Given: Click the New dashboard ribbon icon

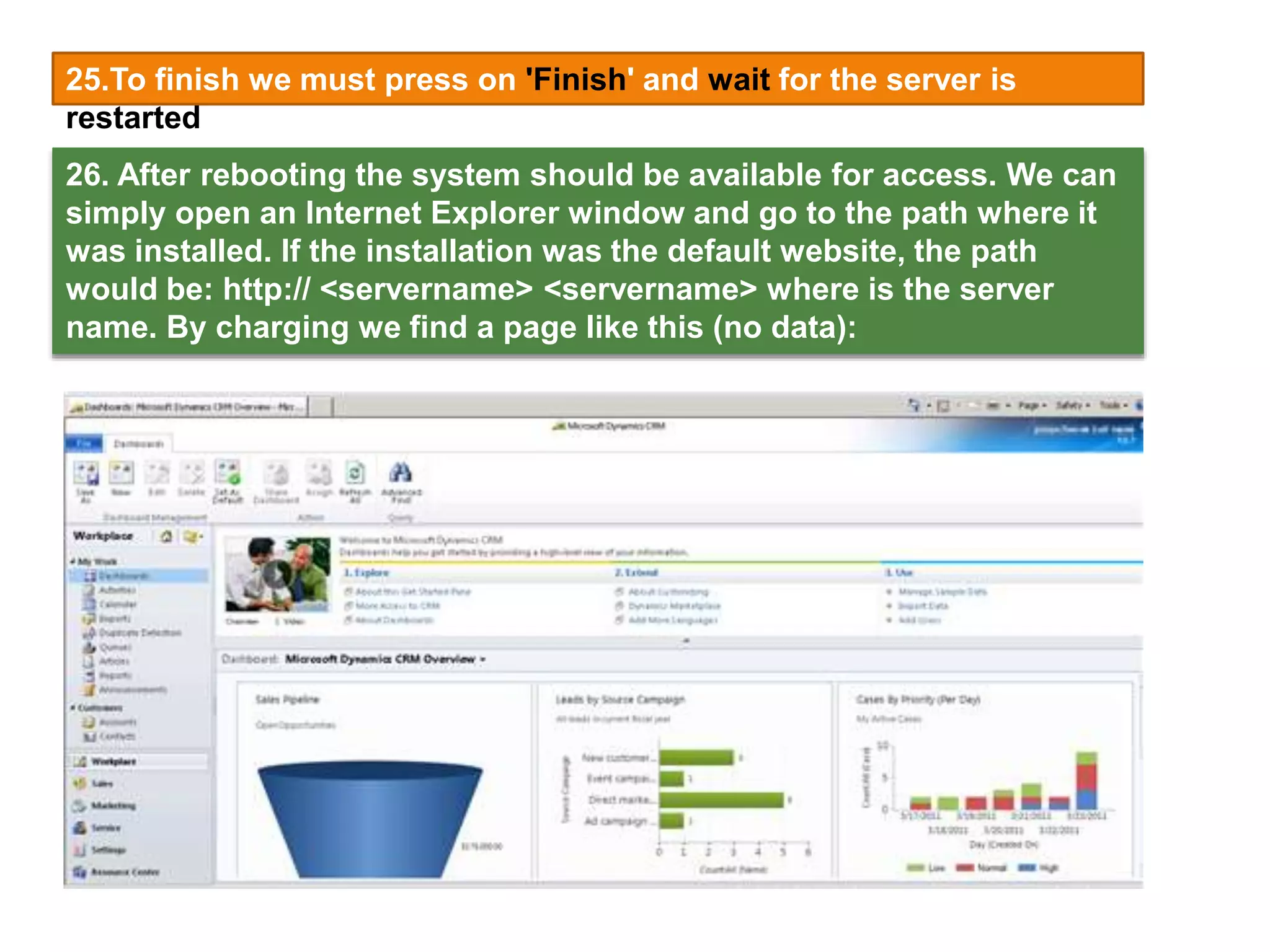Looking at the screenshot, I should point(121,479).
